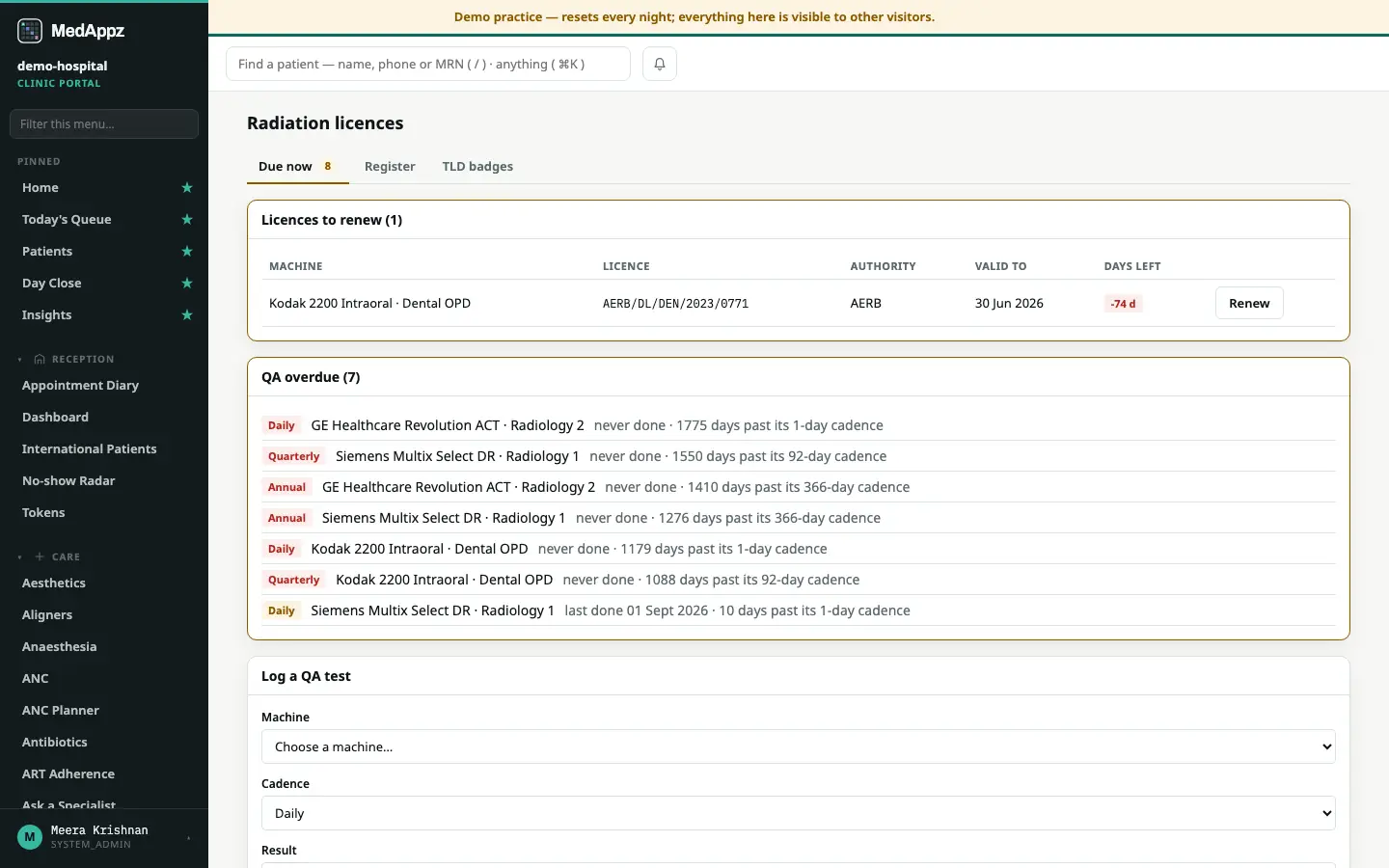Expand the user account menu chevron

pyautogui.click(x=188, y=837)
